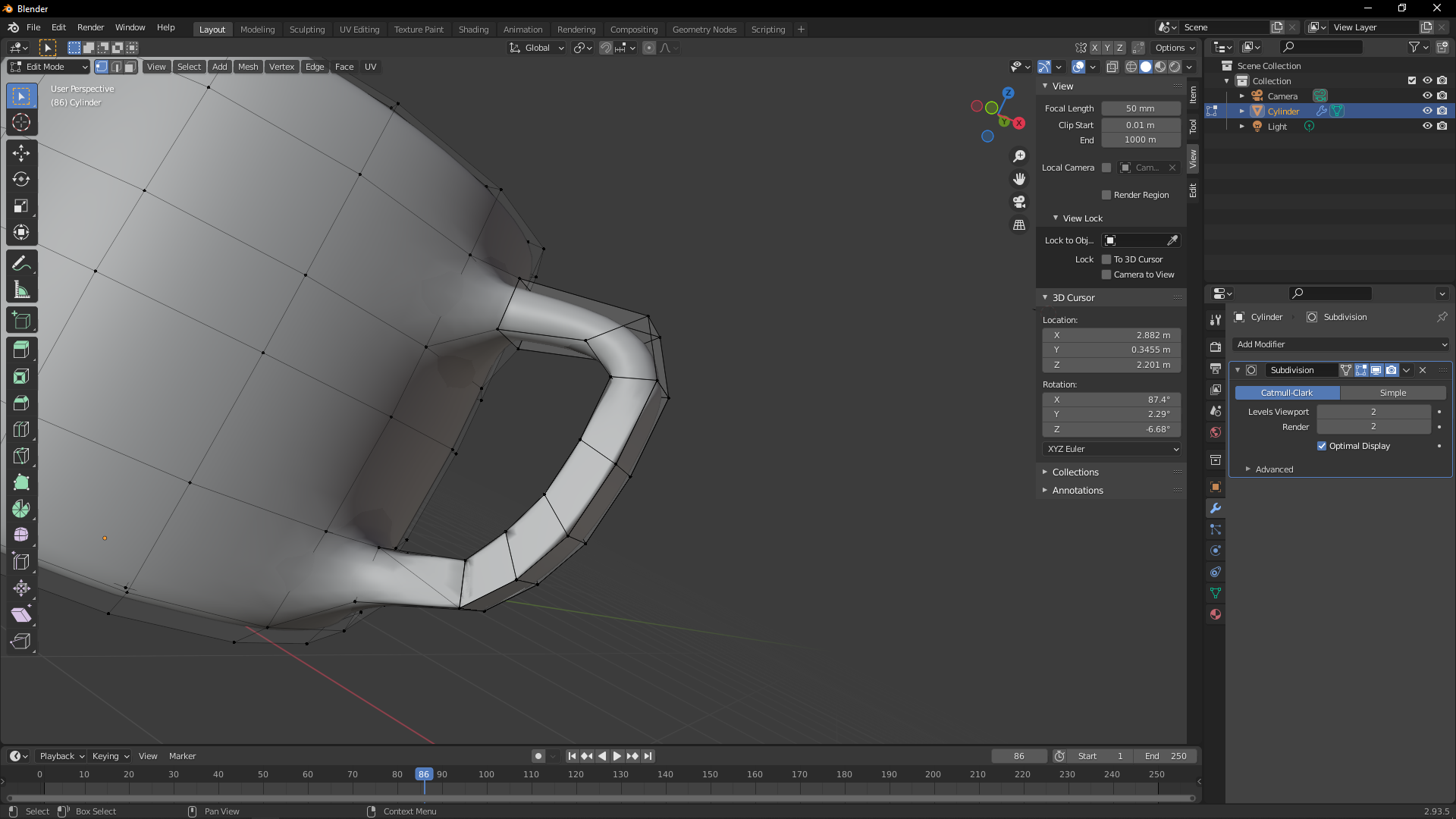
Task: Switch to the Sculpting workspace tab
Action: tap(306, 30)
